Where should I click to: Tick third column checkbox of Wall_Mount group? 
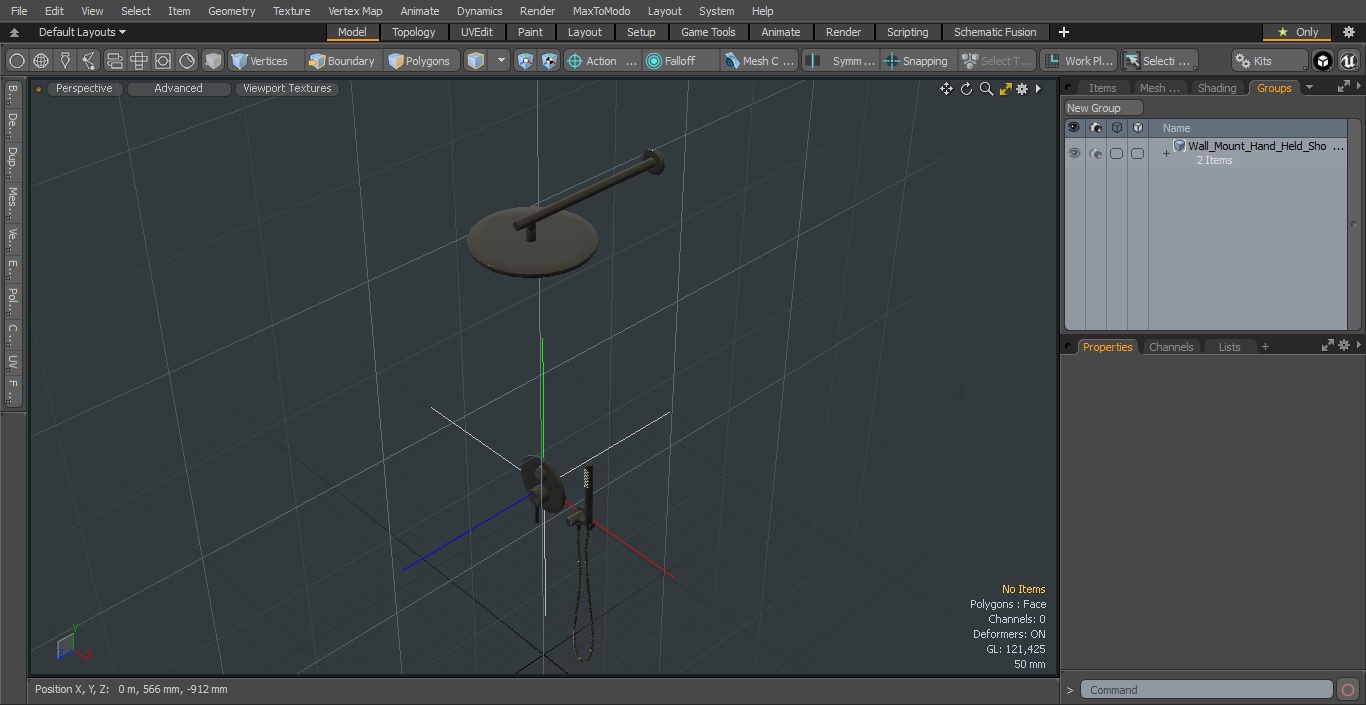click(x=1116, y=153)
